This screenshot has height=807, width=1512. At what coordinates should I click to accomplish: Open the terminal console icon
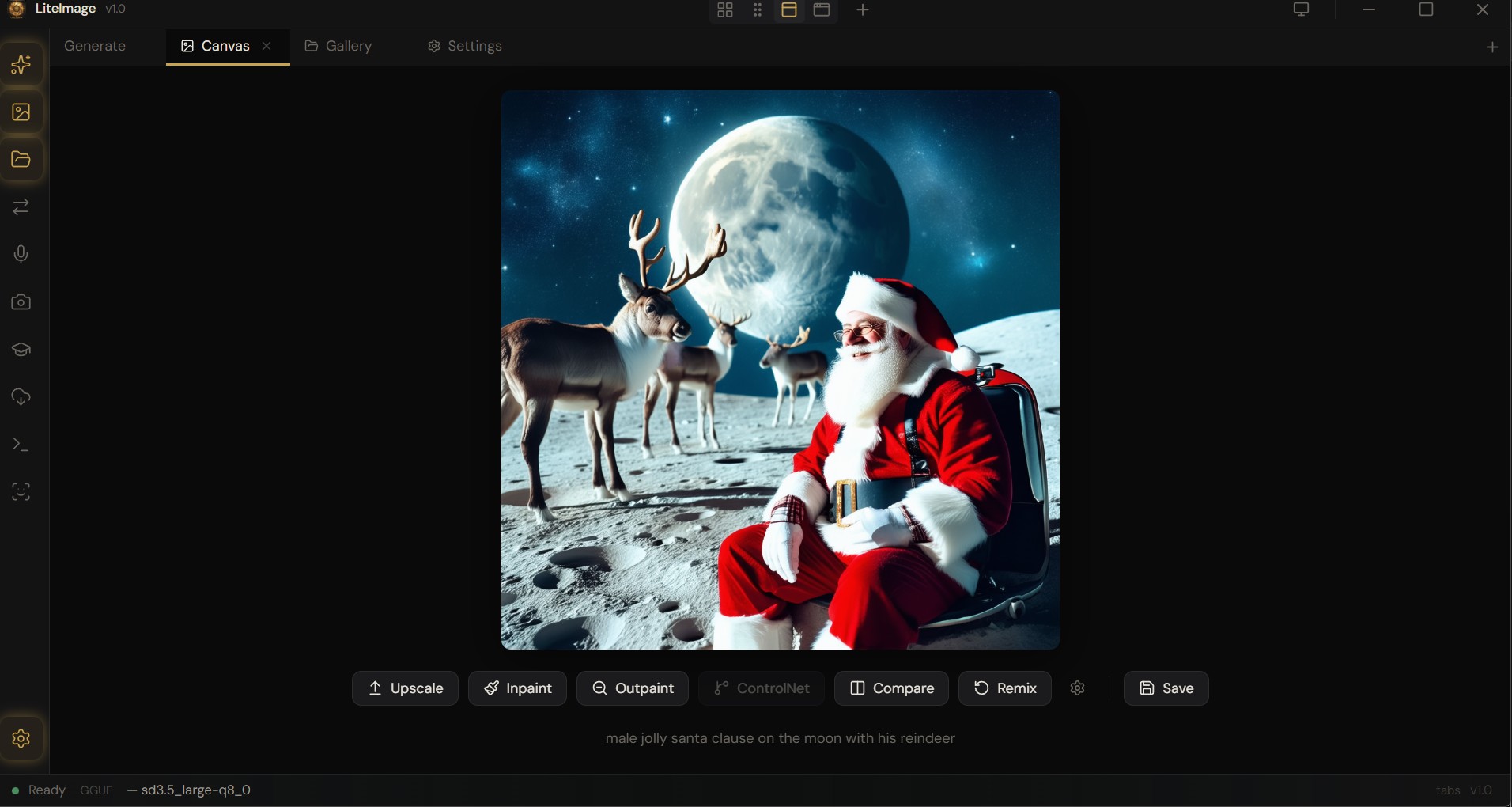tap(21, 445)
